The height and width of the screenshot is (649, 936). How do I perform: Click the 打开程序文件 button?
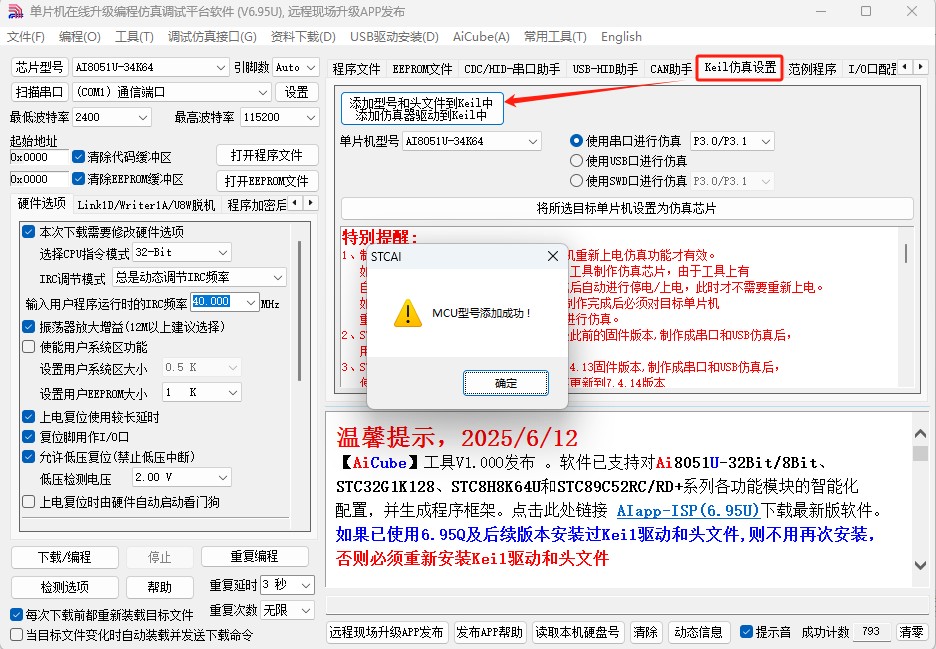[x=267, y=155]
